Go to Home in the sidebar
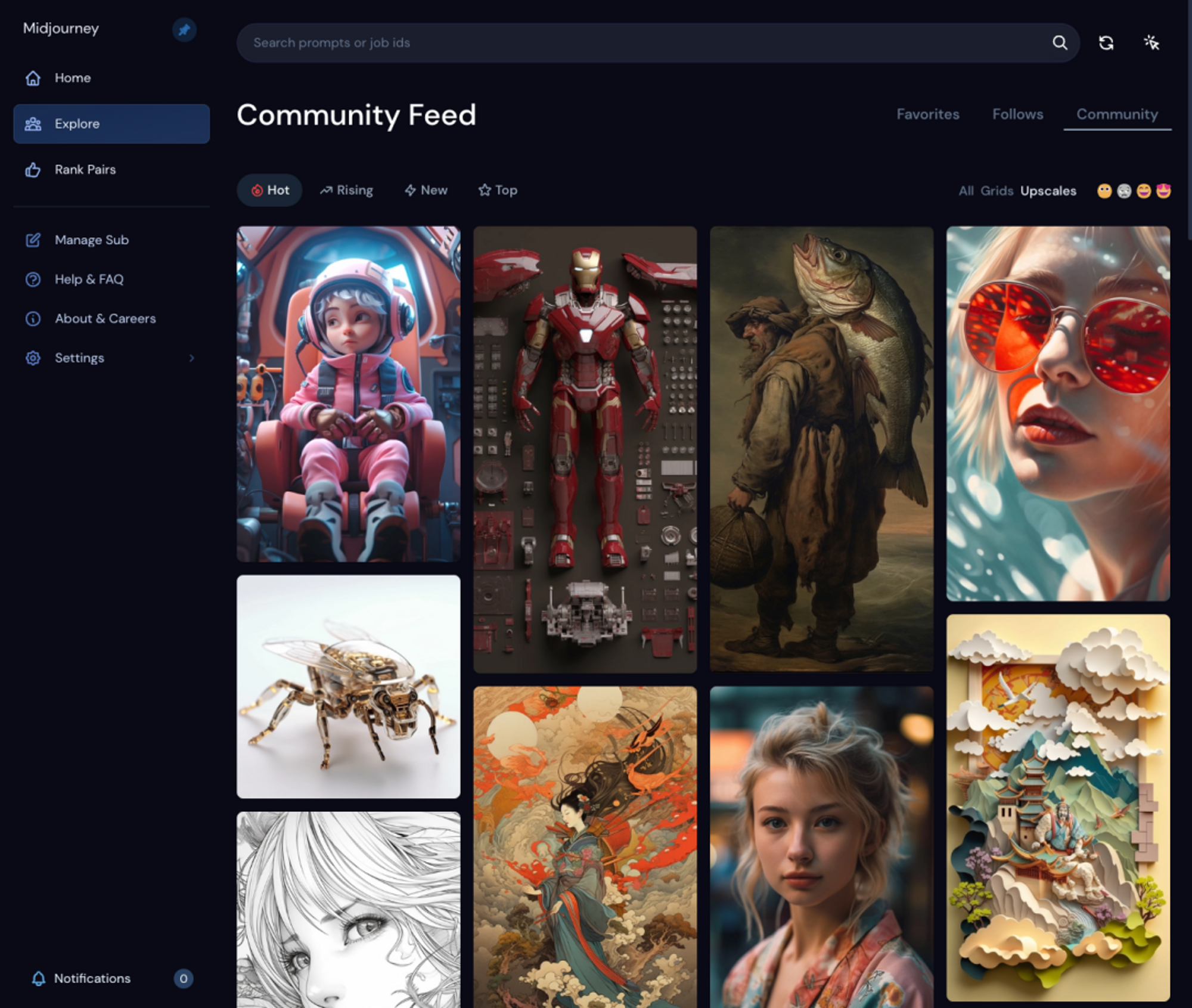1192x1008 pixels. tap(72, 78)
